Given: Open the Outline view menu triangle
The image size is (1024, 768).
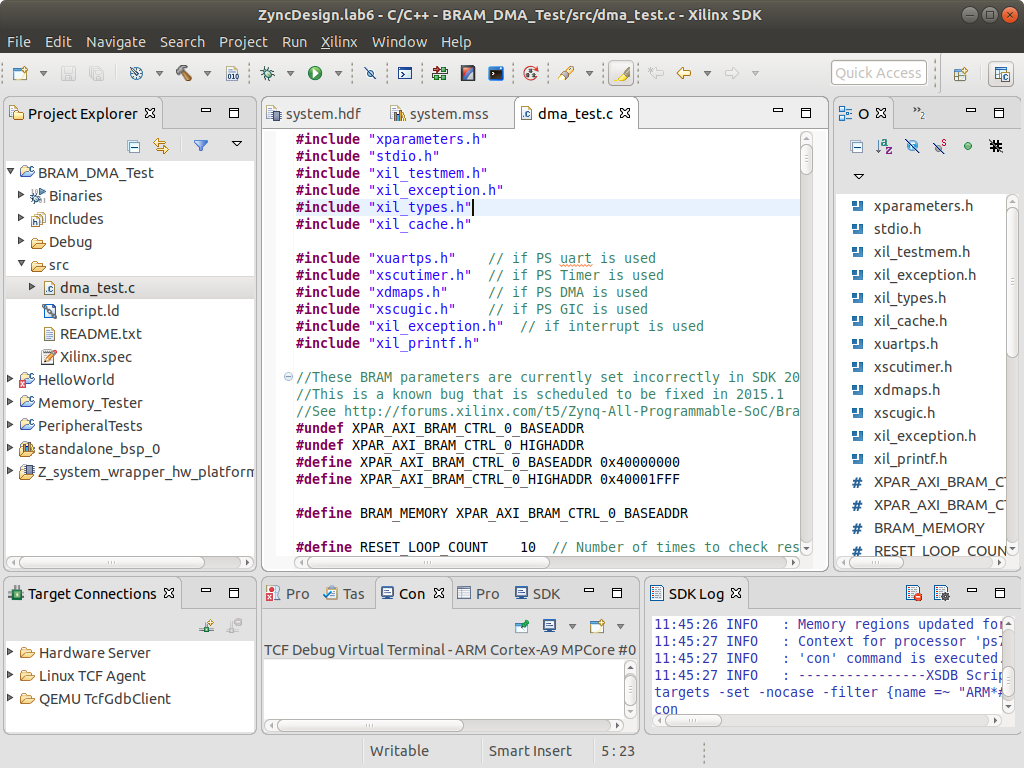Looking at the screenshot, I should (859, 176).
